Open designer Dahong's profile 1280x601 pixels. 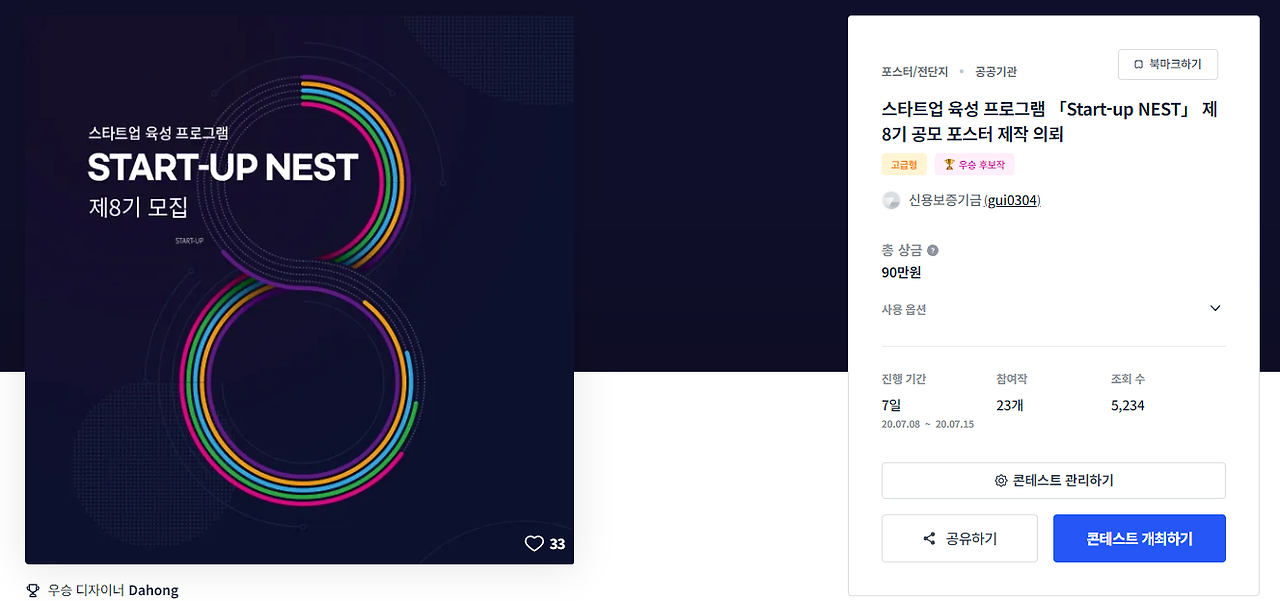153,590
